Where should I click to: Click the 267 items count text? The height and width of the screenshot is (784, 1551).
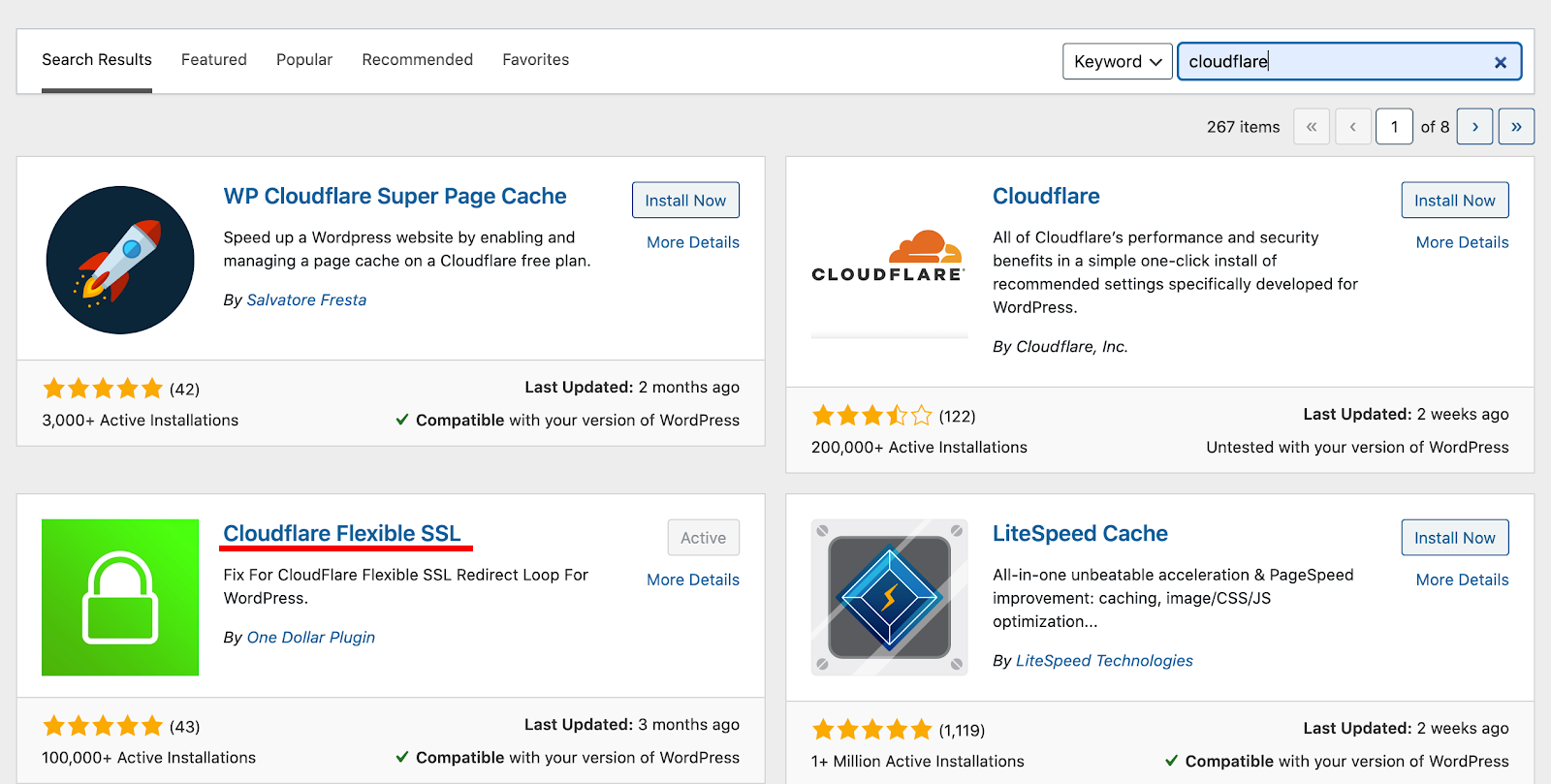click(x=1243, y=127)
